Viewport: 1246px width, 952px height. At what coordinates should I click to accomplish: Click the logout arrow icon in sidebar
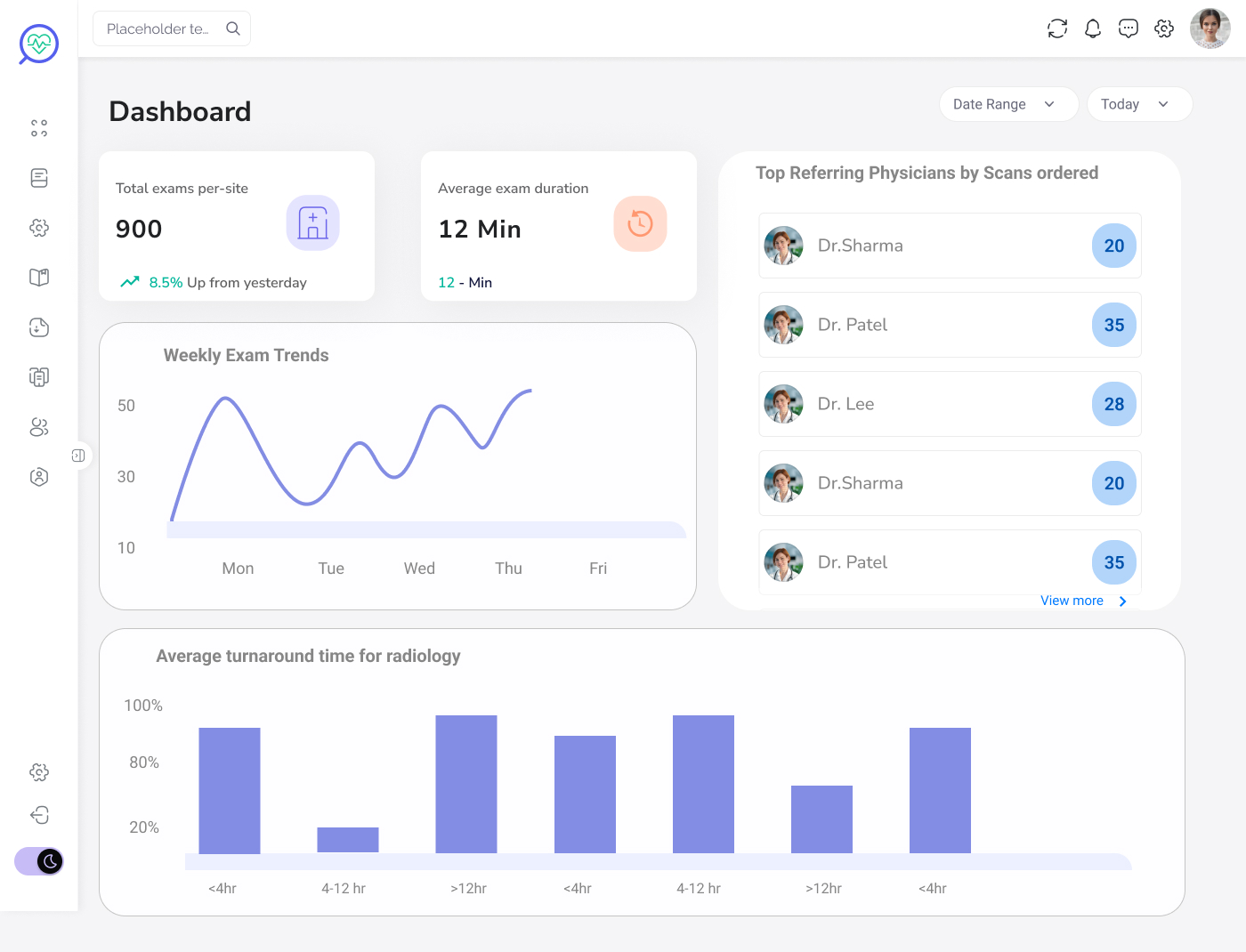(39, 815)
